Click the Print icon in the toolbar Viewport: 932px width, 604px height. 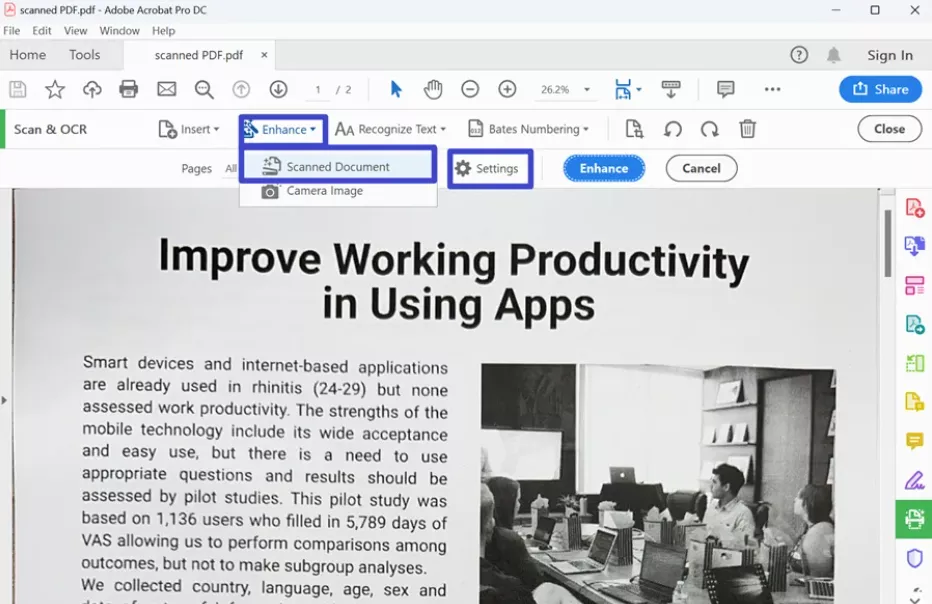tap(129, 89)
